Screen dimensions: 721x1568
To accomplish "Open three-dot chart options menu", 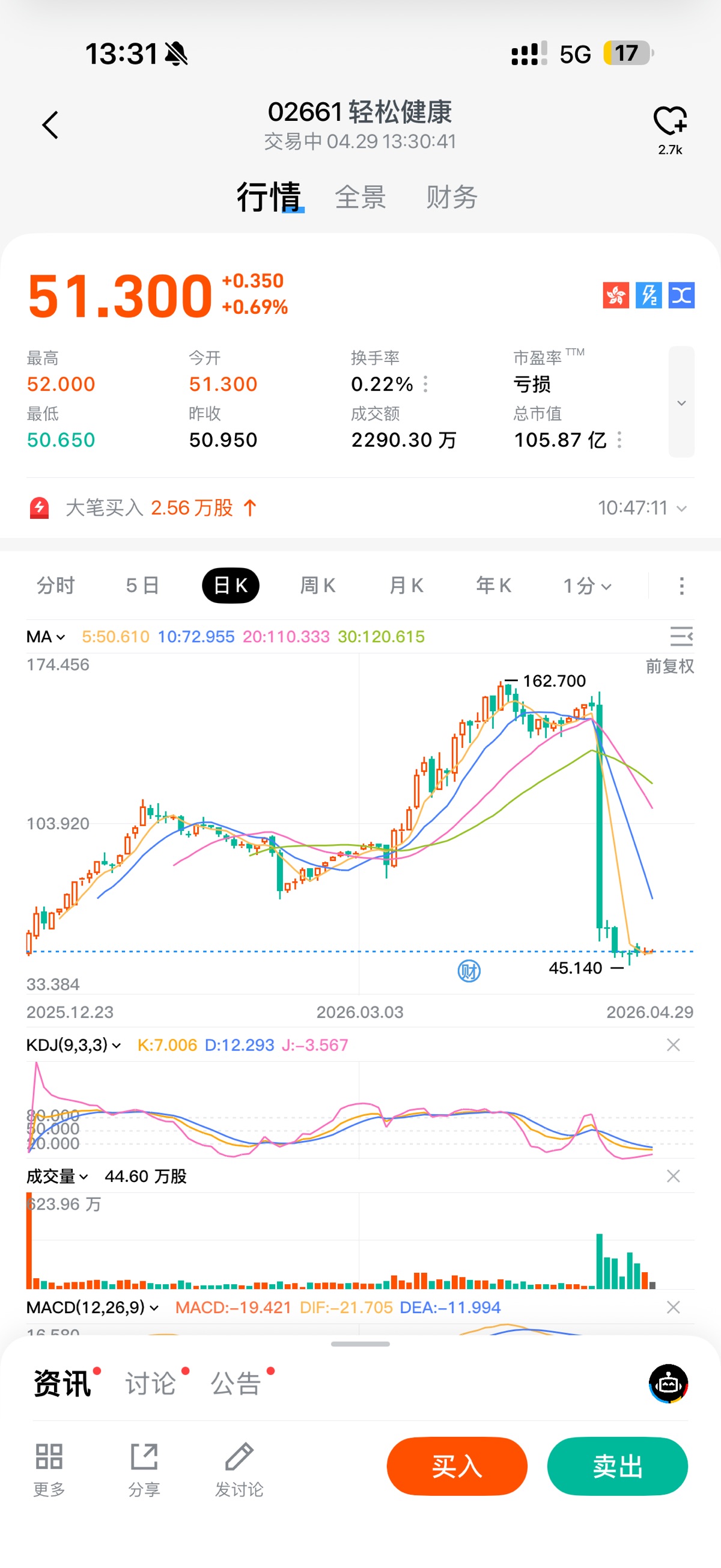I will pos(681,586).
